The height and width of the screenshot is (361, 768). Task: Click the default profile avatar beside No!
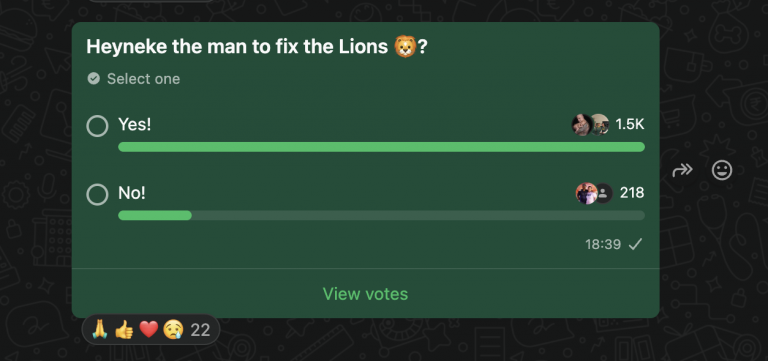click(x=604, y=193)
